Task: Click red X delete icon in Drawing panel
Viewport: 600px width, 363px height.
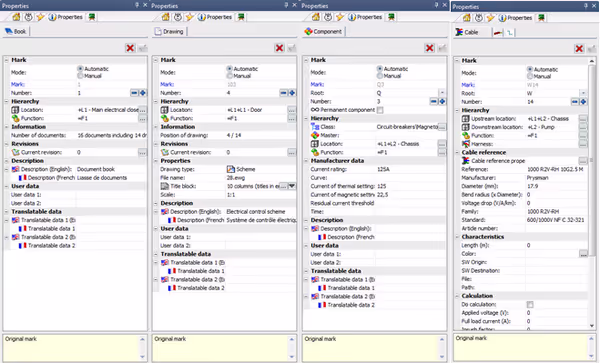Action: (279, 48)
